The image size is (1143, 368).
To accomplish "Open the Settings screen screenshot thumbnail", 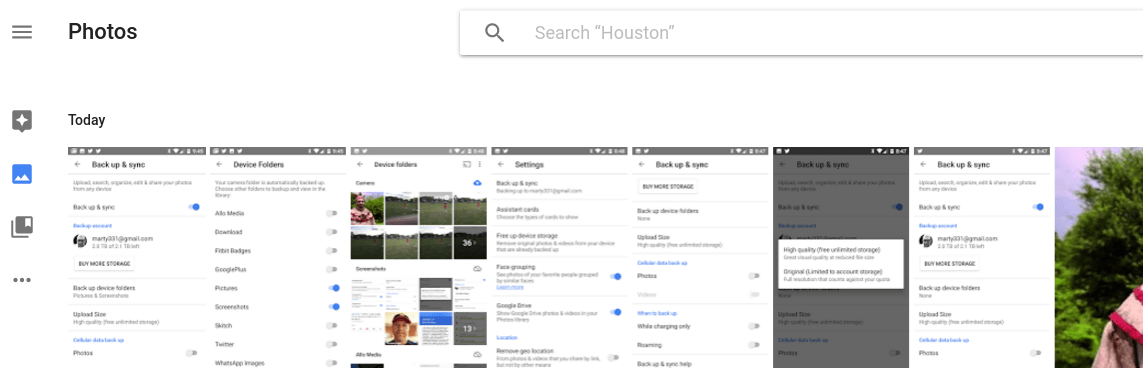I will [560, 257].
